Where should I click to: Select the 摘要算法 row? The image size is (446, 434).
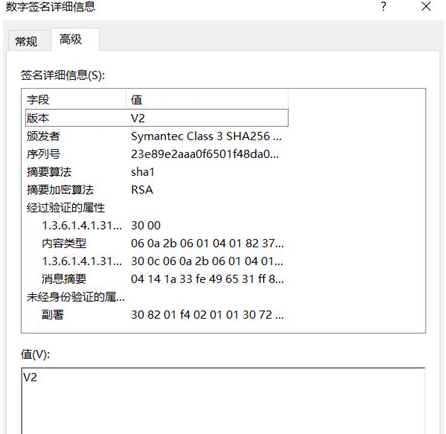coord(157,172)
